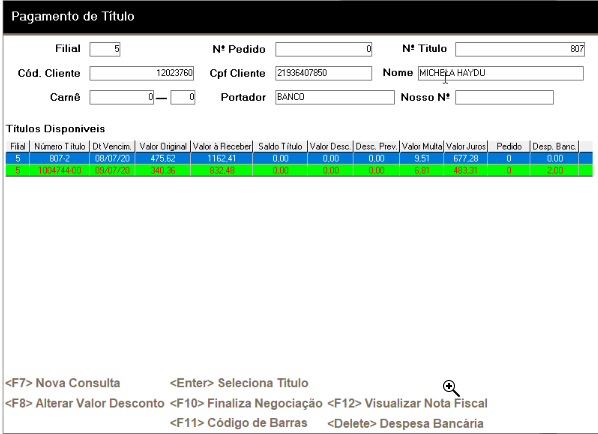Click the Pagamento de Título title bar

(301, 17)
